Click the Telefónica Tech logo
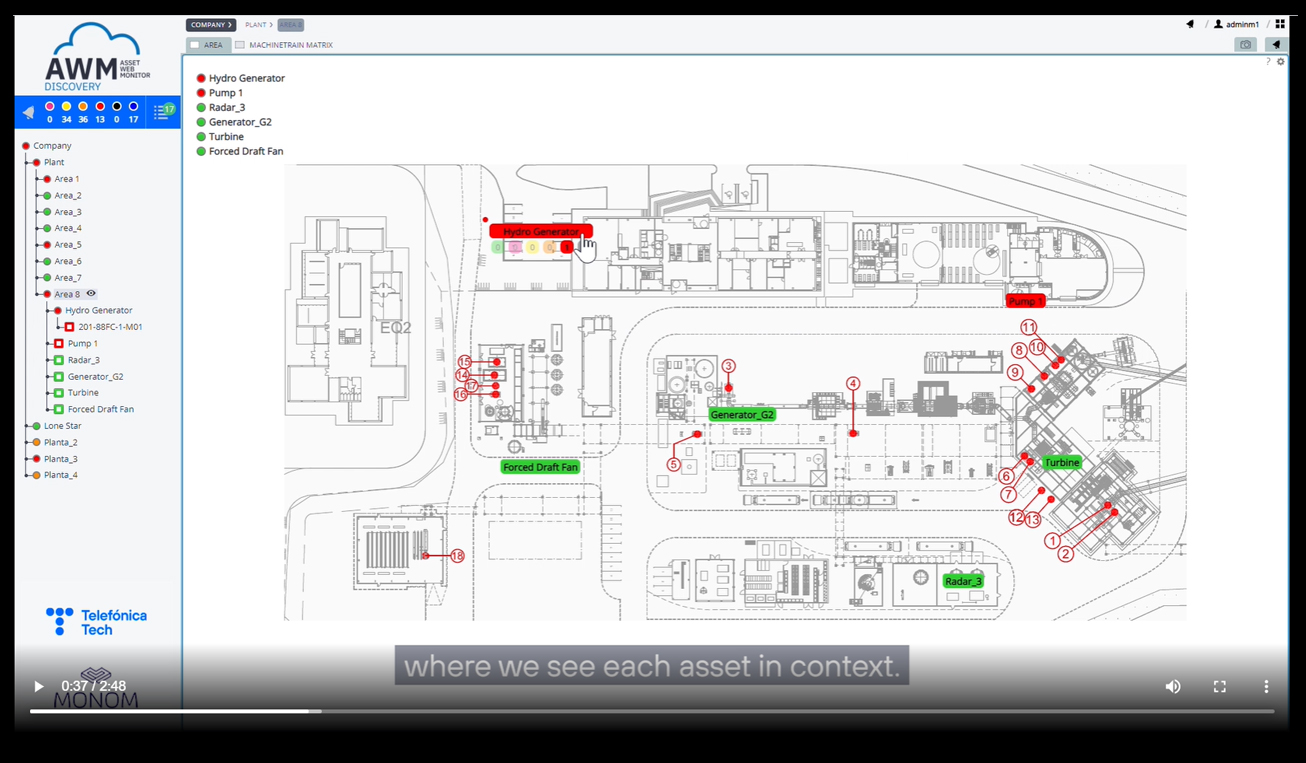The height and width of the screenshot is (763, 1306). coord(96,621)
